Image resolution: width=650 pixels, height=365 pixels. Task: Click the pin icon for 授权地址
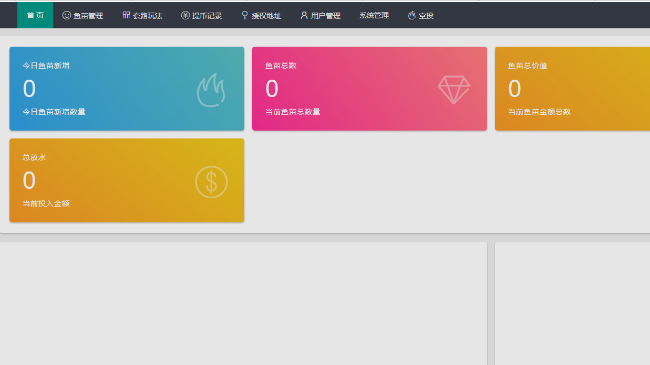[x=245, y=15]
